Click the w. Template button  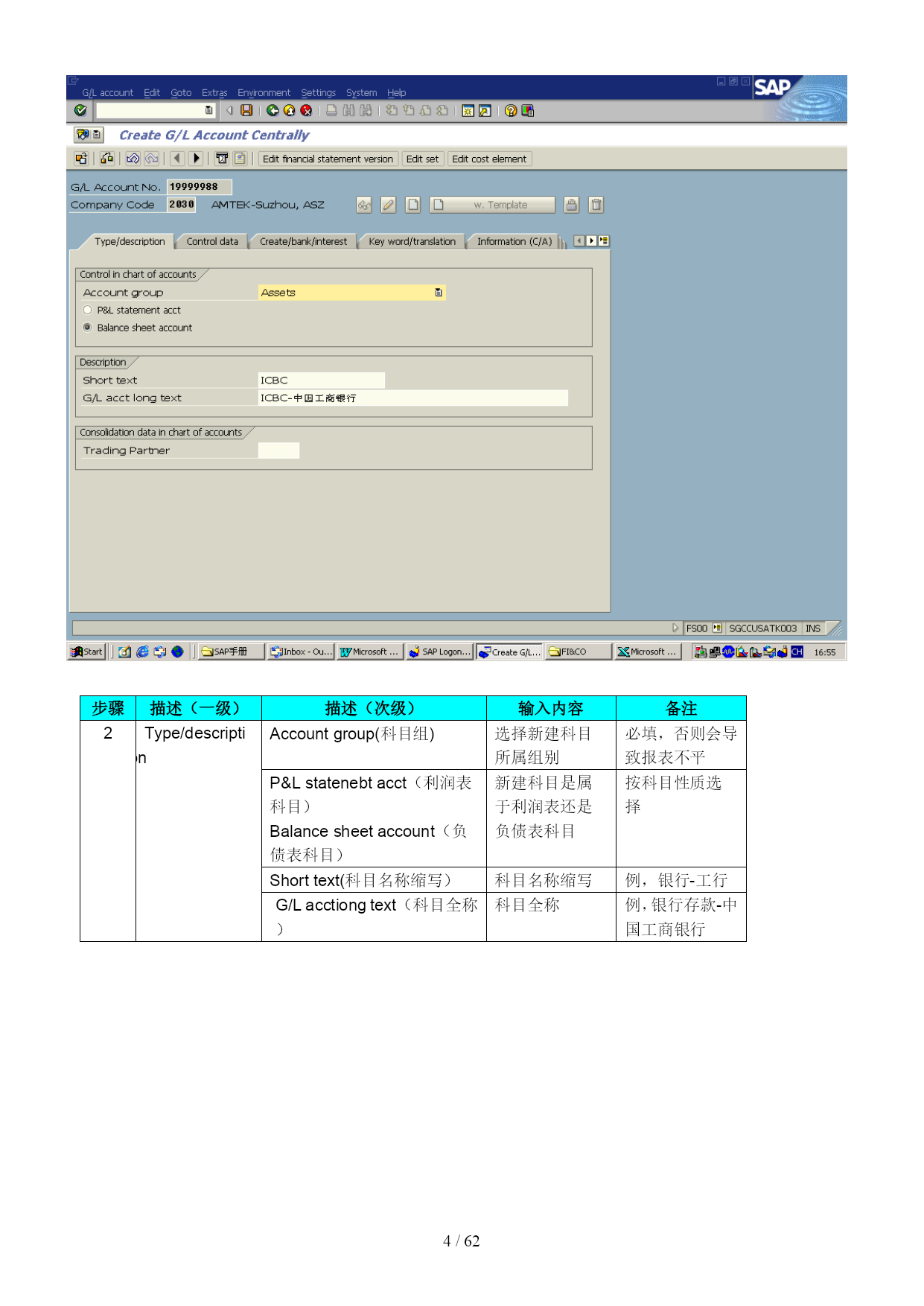[x=492, y=205]
